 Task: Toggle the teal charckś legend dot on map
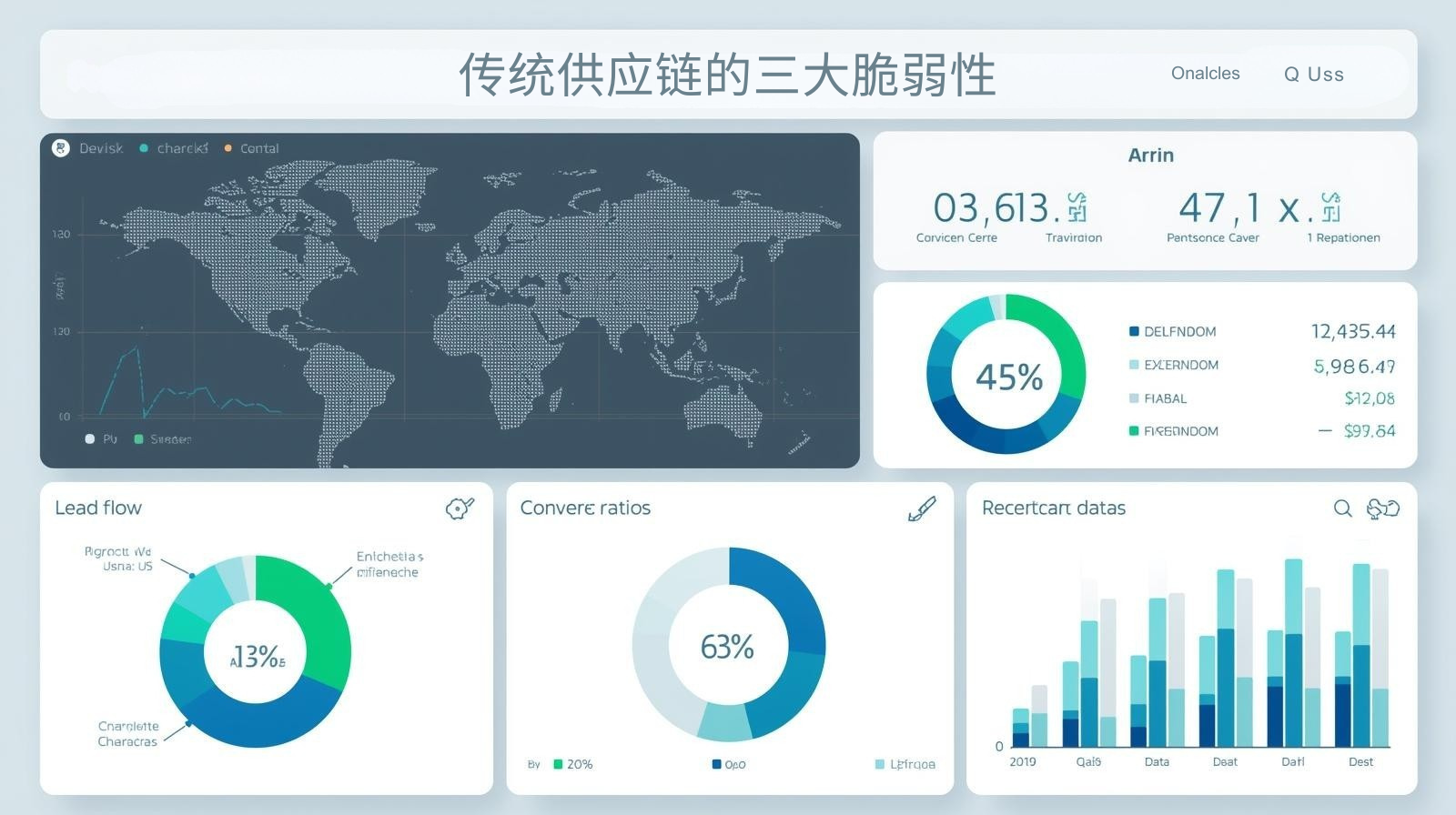click(x=144, y=148)
